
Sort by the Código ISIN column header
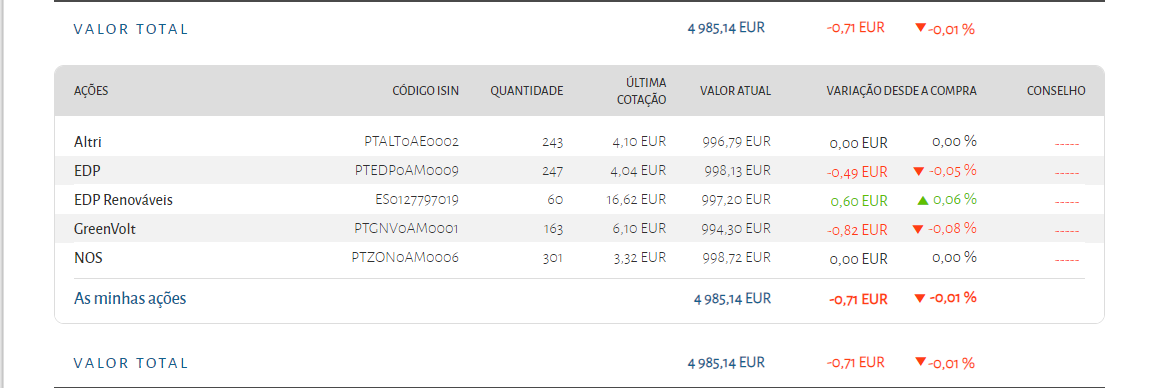(425, 91)
